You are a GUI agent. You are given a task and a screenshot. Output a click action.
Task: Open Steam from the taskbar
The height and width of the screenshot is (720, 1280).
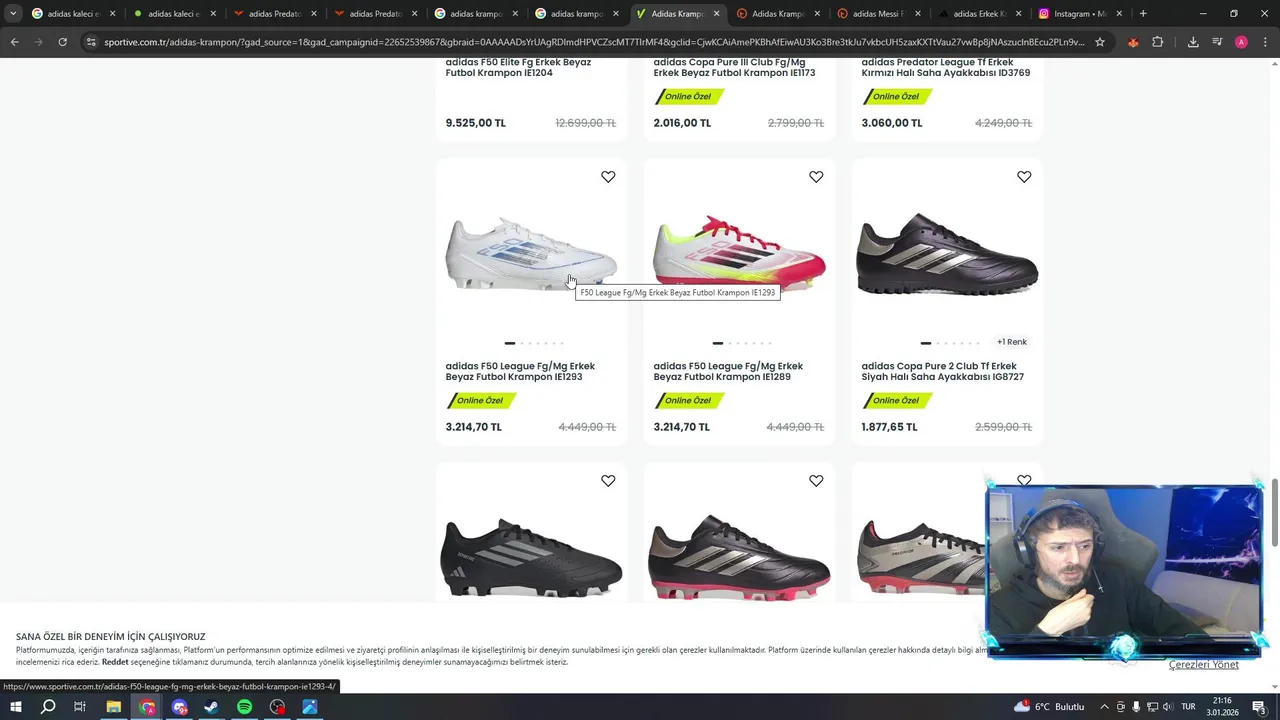[211, 707]
